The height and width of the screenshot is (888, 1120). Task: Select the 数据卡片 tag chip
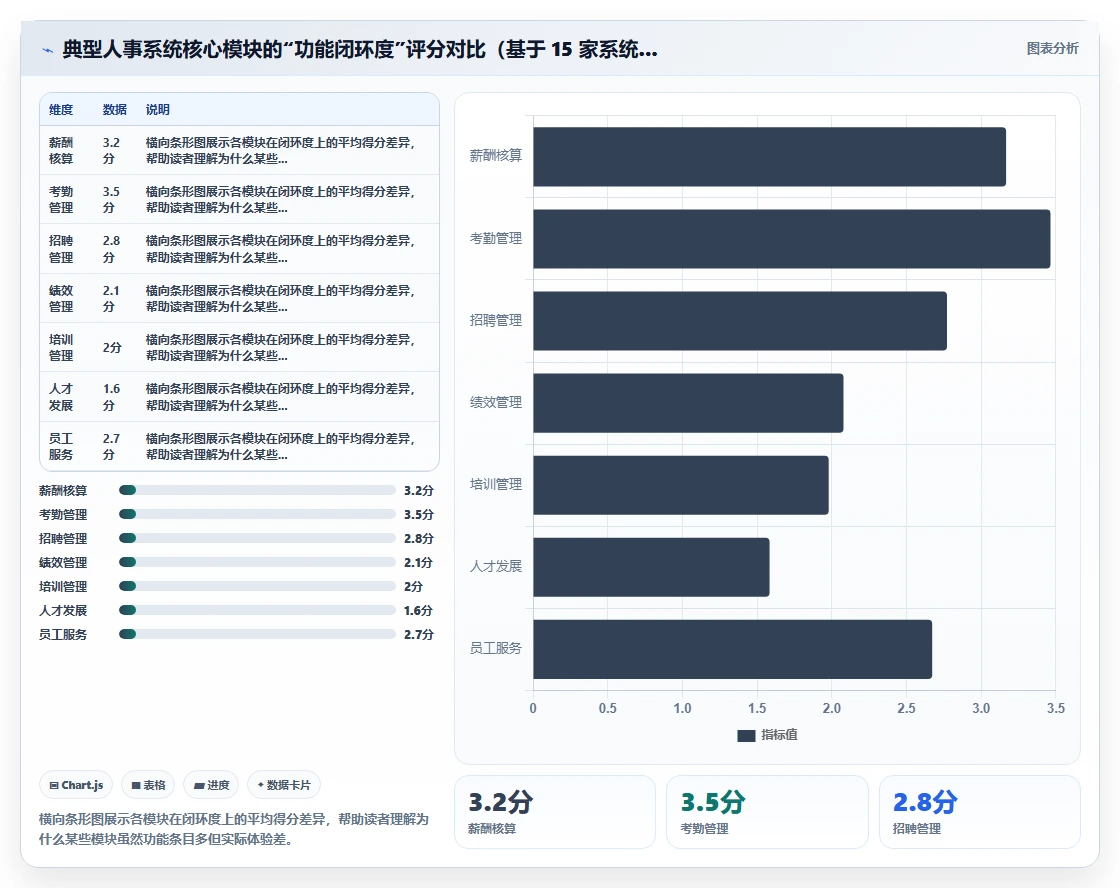coord(284,785)
